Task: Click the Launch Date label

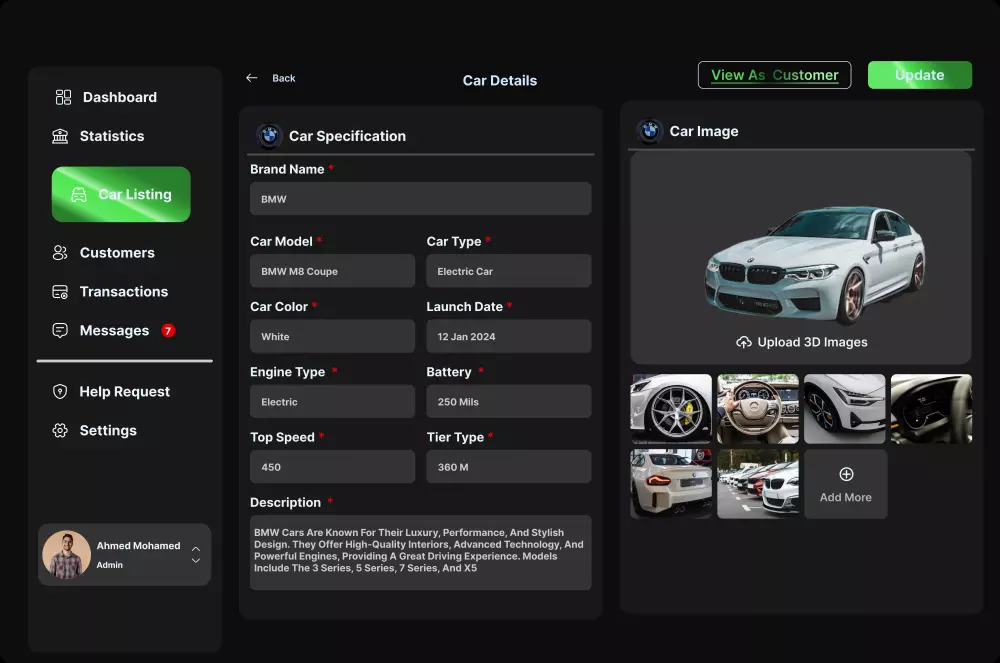Action: pos(464,307)
